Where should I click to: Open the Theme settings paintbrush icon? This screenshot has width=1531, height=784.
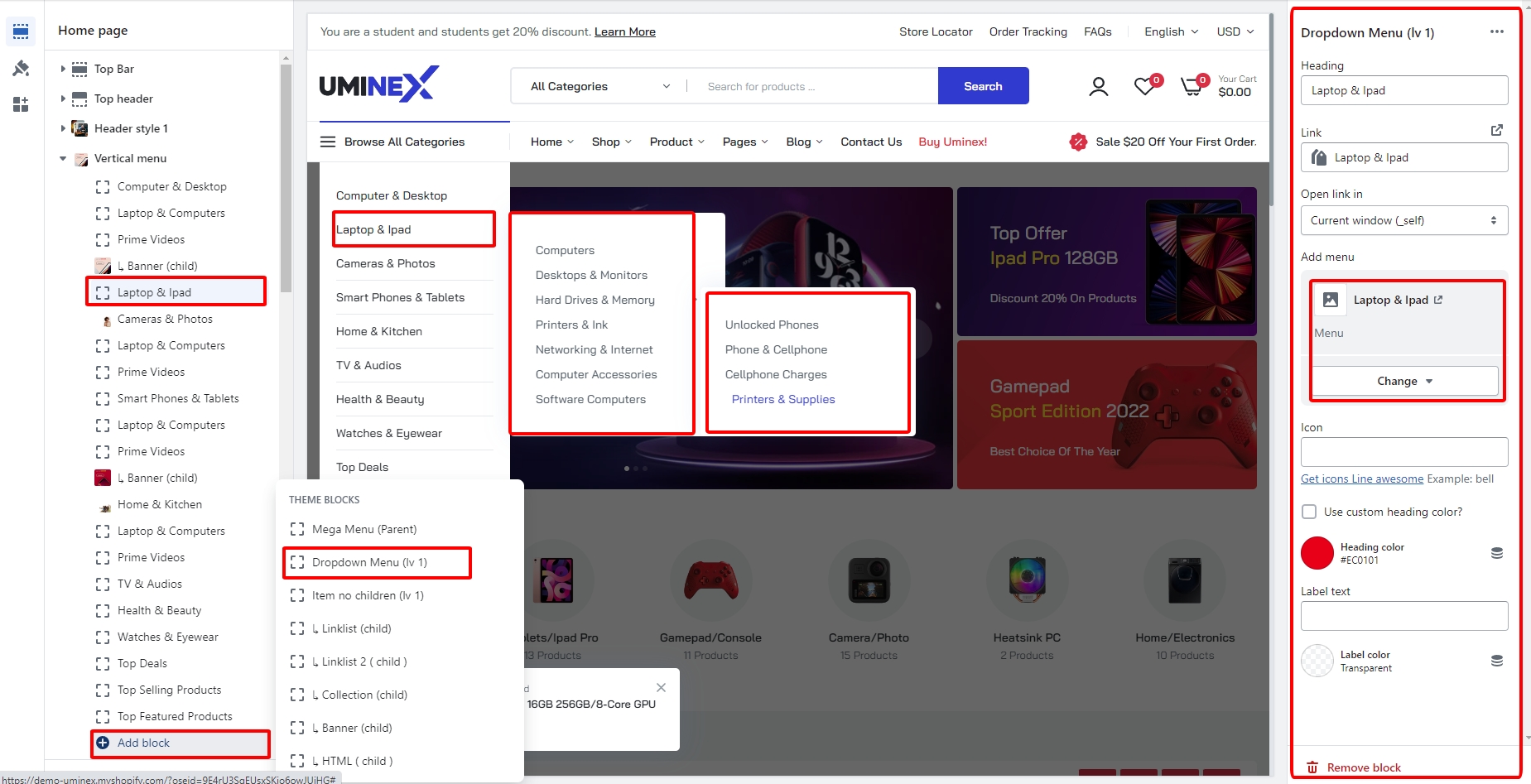pos(21,68)
